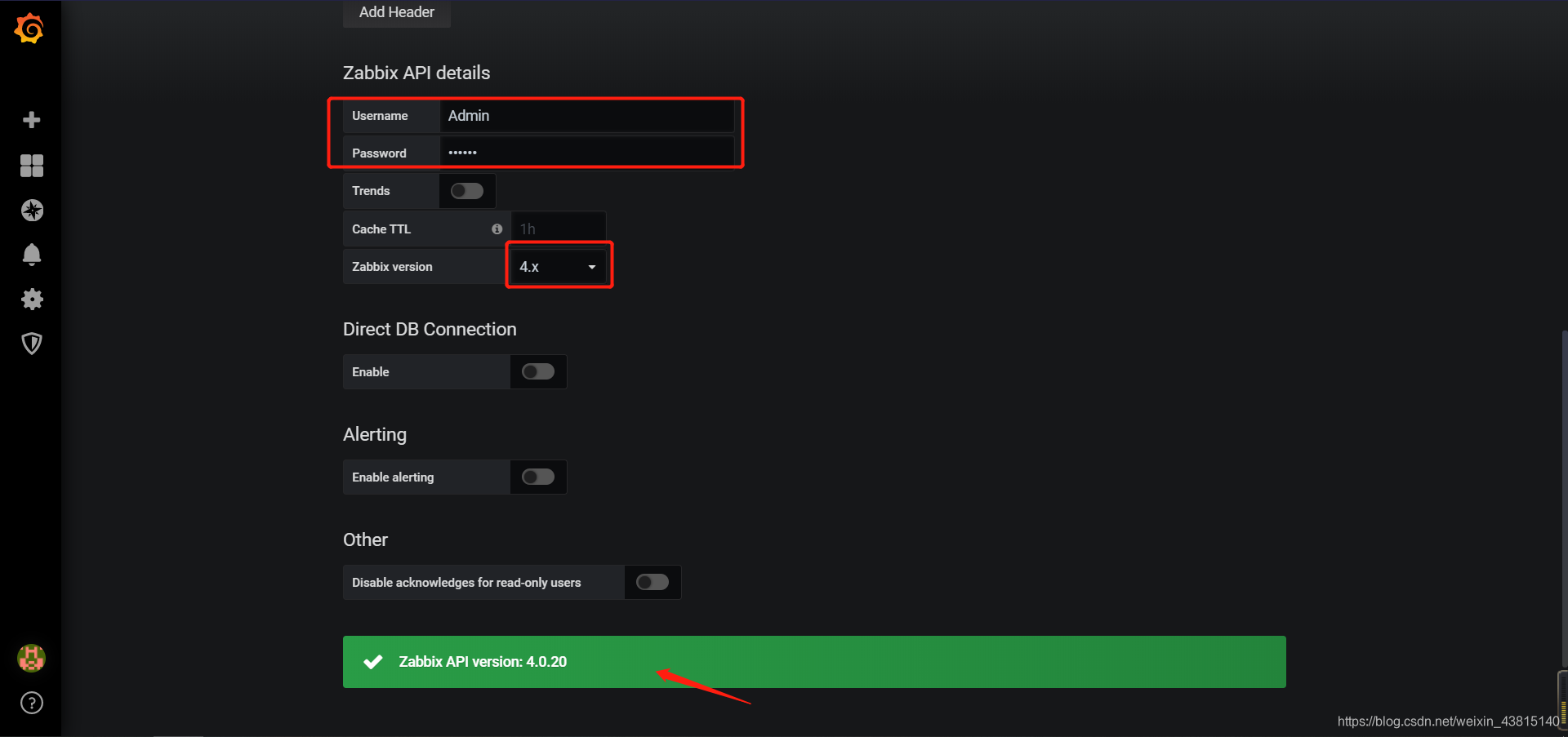
Task: Click the Add Header button
Action: coord(397,12)
